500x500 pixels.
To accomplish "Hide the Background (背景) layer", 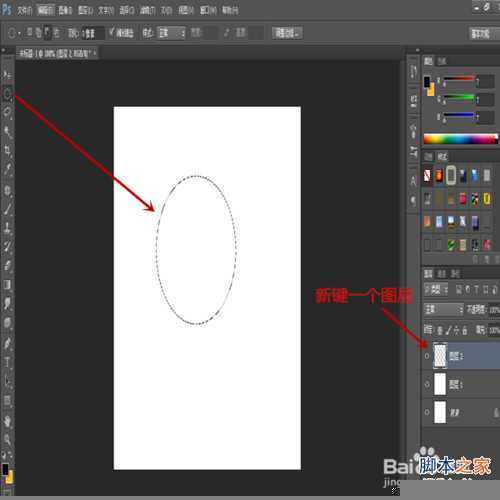I will pos(427,412).
